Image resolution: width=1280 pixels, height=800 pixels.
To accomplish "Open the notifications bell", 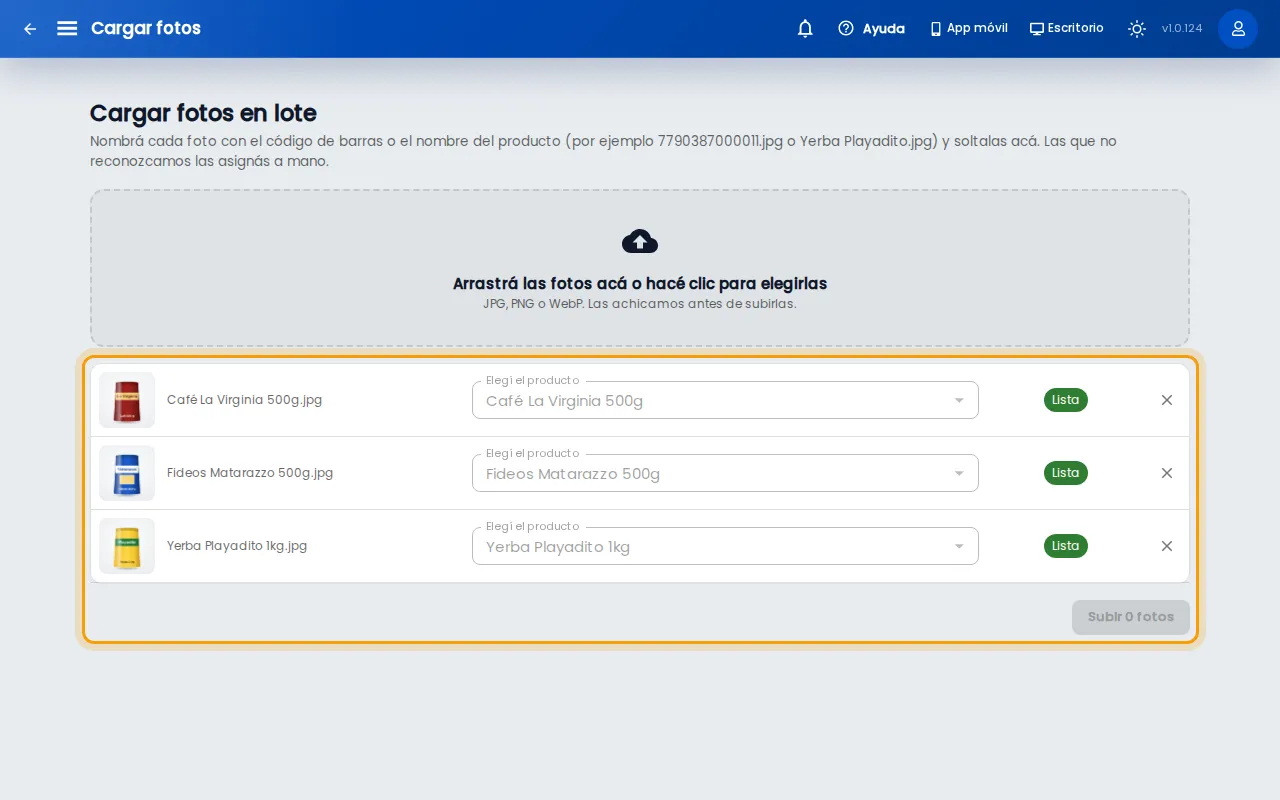I will coord(805,29).
